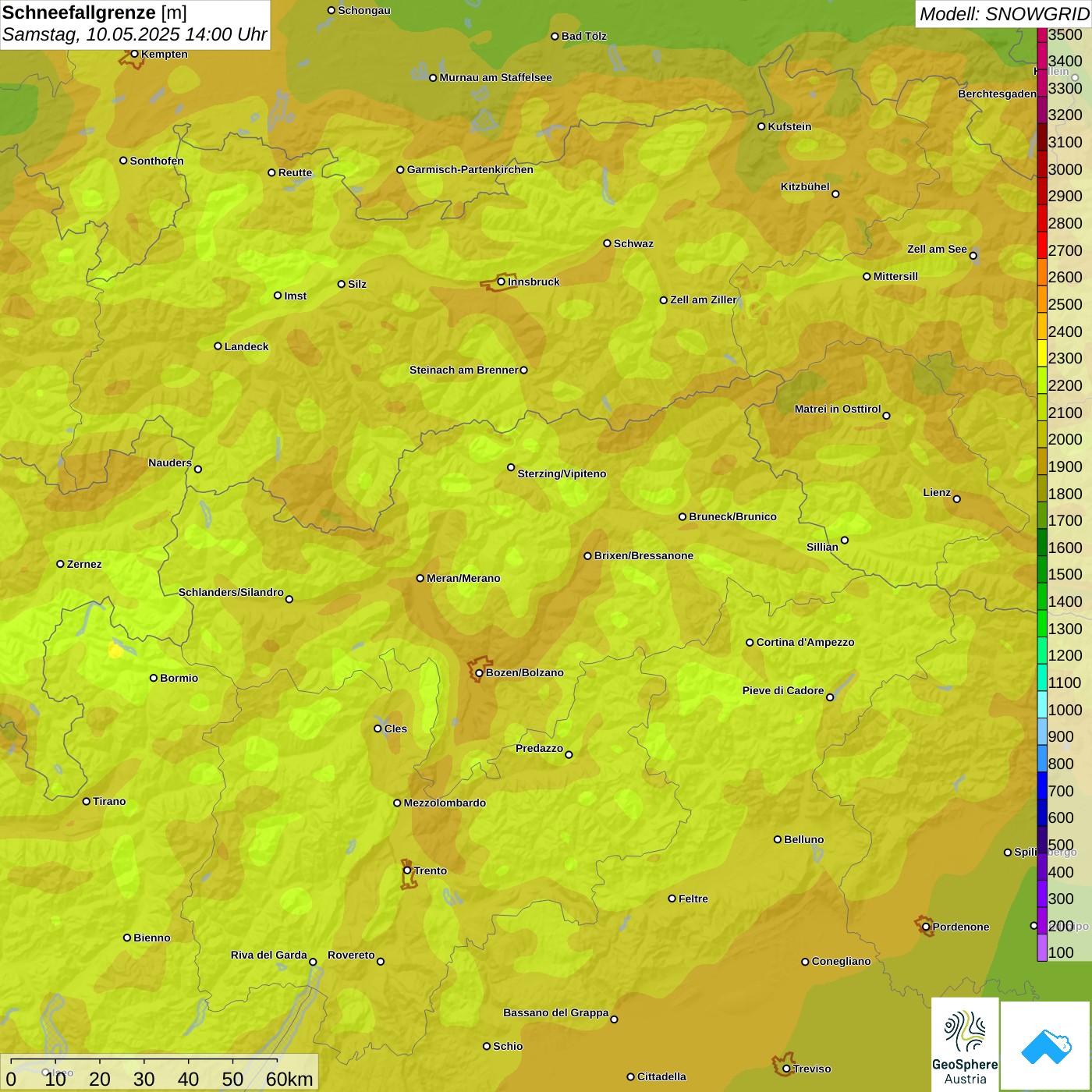Click the Bozen/Bolzano city marker
The height and width of the screenshot is (1092, 1092).
[x=479, y=673]
